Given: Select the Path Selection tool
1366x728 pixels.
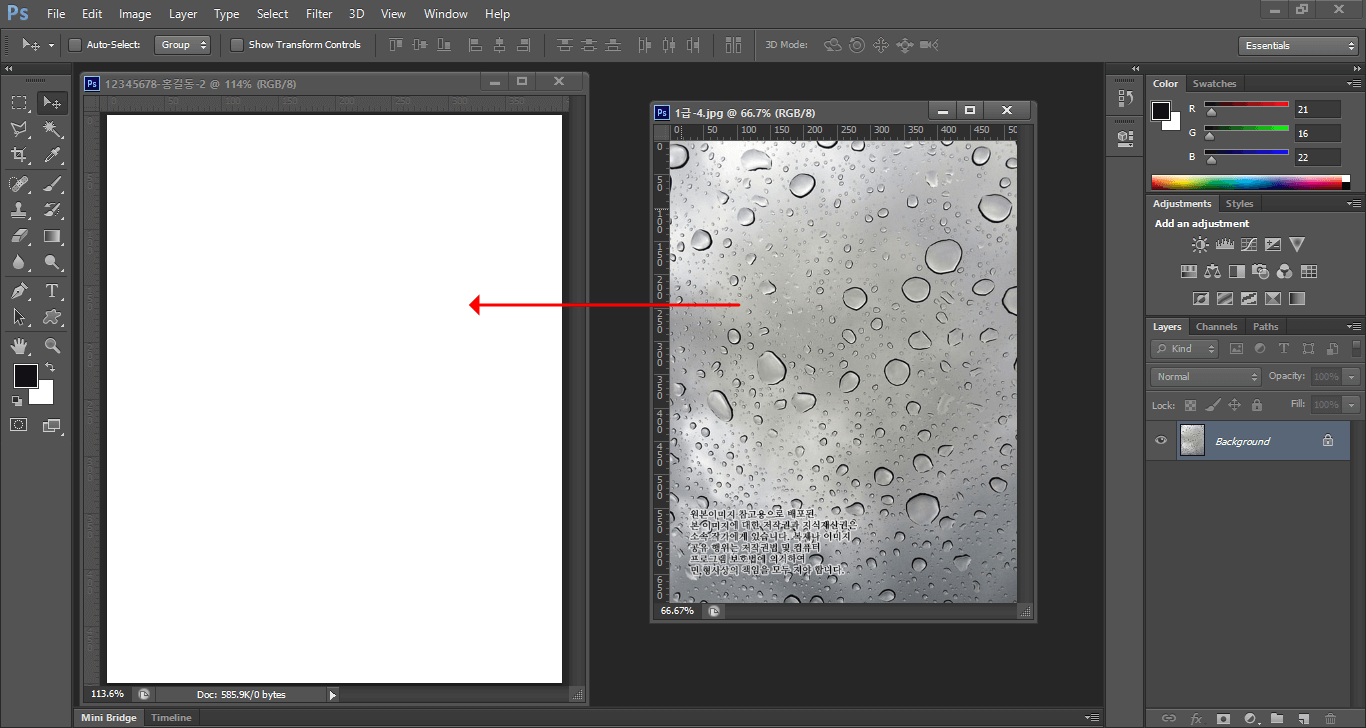Looking at the screenshot, I should point(19,317).
